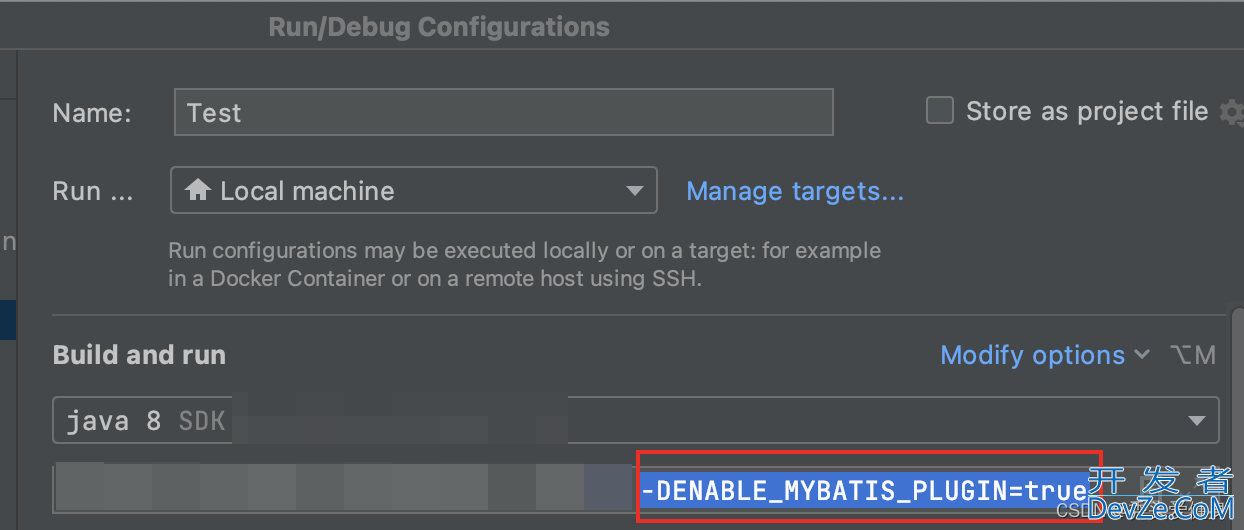The height and width of the screenshot is (530, 1244).
Task: Click the vertical scrollbar on the dialog's right
Action: (x=1237, y=420)
